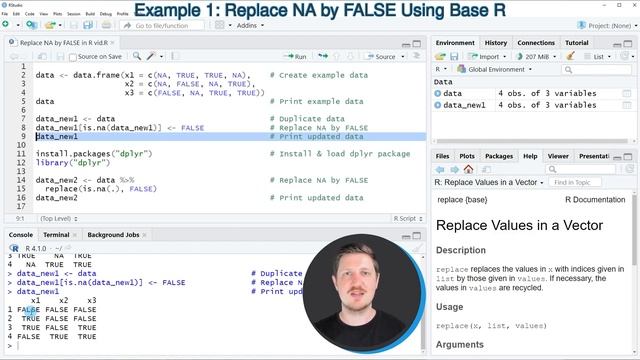The width and height of the screenshot is (640, 360).
Task: Maximize the source editor pane
Action: pyautogui.click(x=417, y=43)
